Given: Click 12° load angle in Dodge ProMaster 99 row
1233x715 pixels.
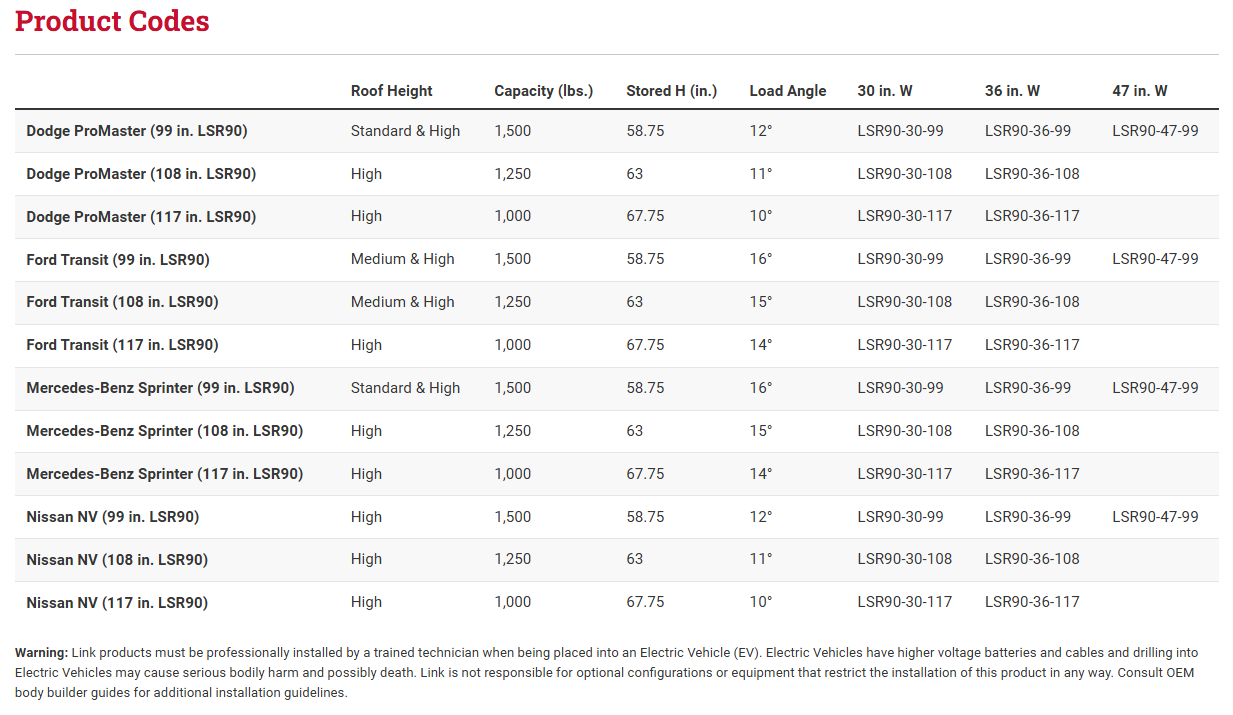Looking at the screenshot, I should [x=761, y=131].
